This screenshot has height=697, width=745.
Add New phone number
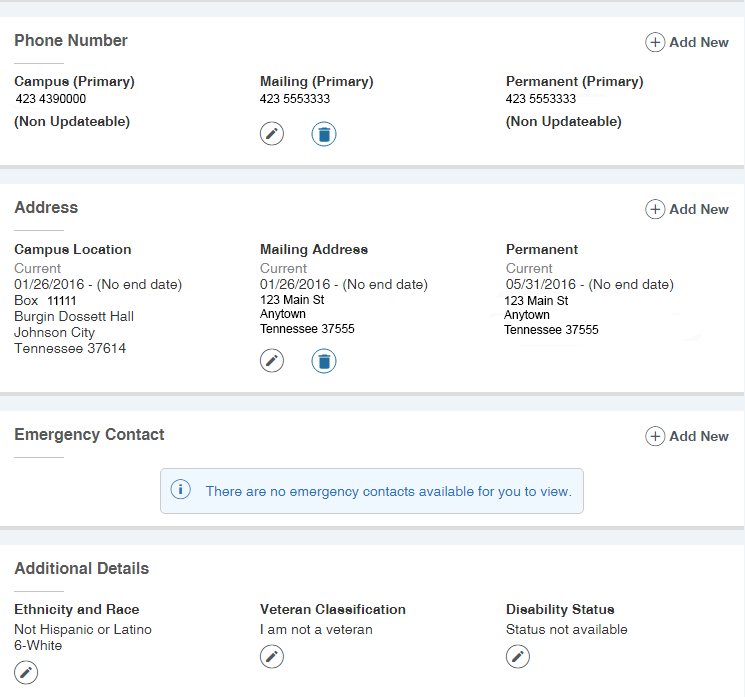[x=687, y=42]
